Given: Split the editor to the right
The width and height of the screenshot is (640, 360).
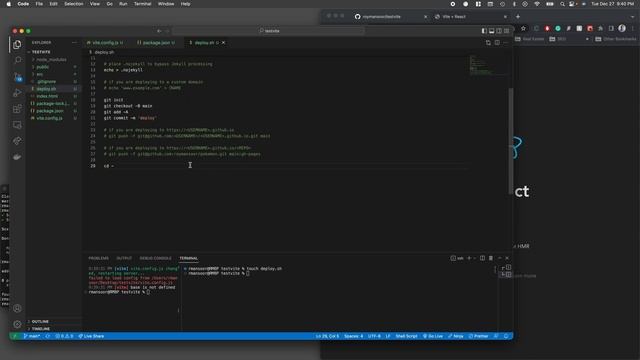Looking at the screenshot, I should point(497,42).
